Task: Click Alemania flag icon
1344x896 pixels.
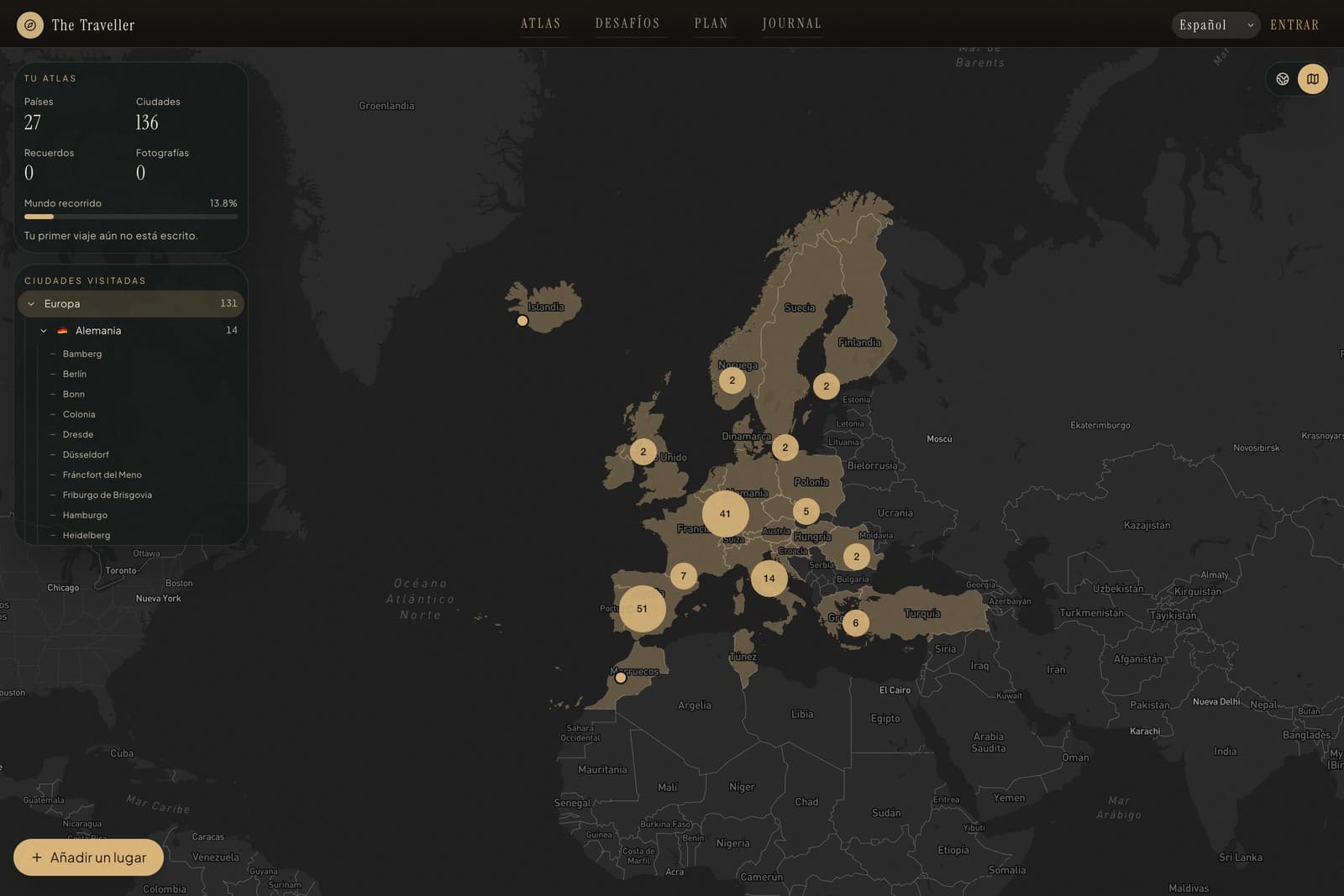Action: pyautogui.click(x=62, y=331)
